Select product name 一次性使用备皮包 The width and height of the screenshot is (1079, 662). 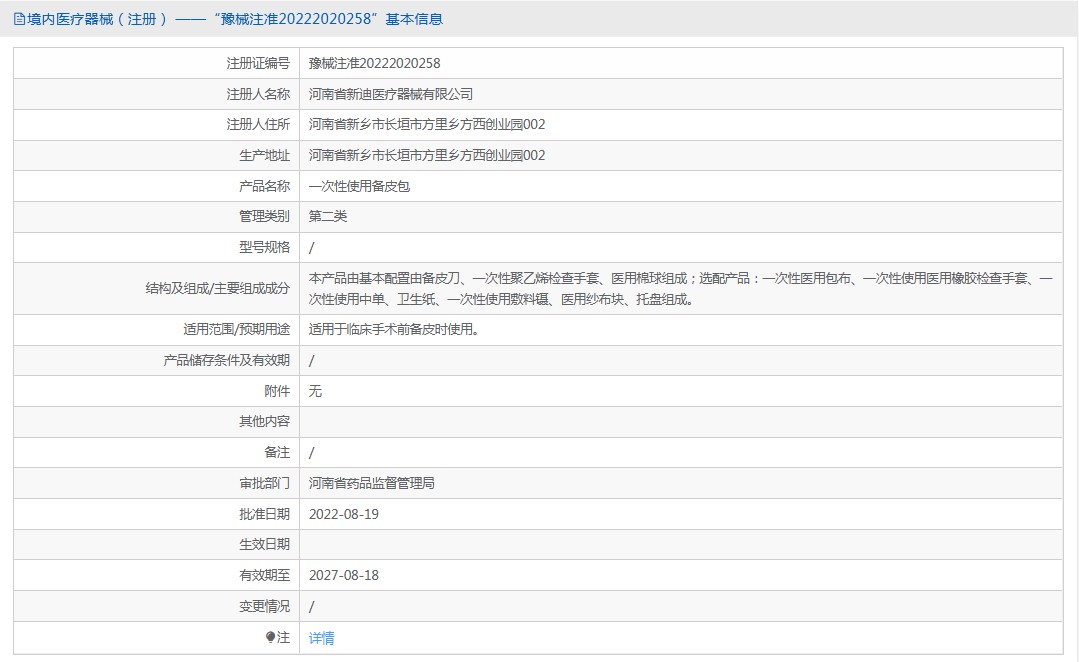pos(359,186)
